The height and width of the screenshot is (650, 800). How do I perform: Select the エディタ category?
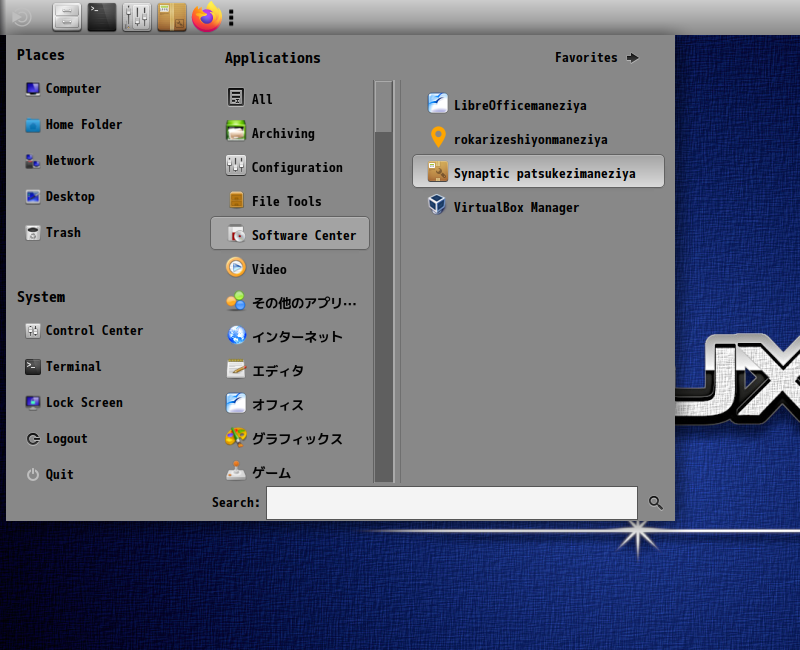coord(290,369)
